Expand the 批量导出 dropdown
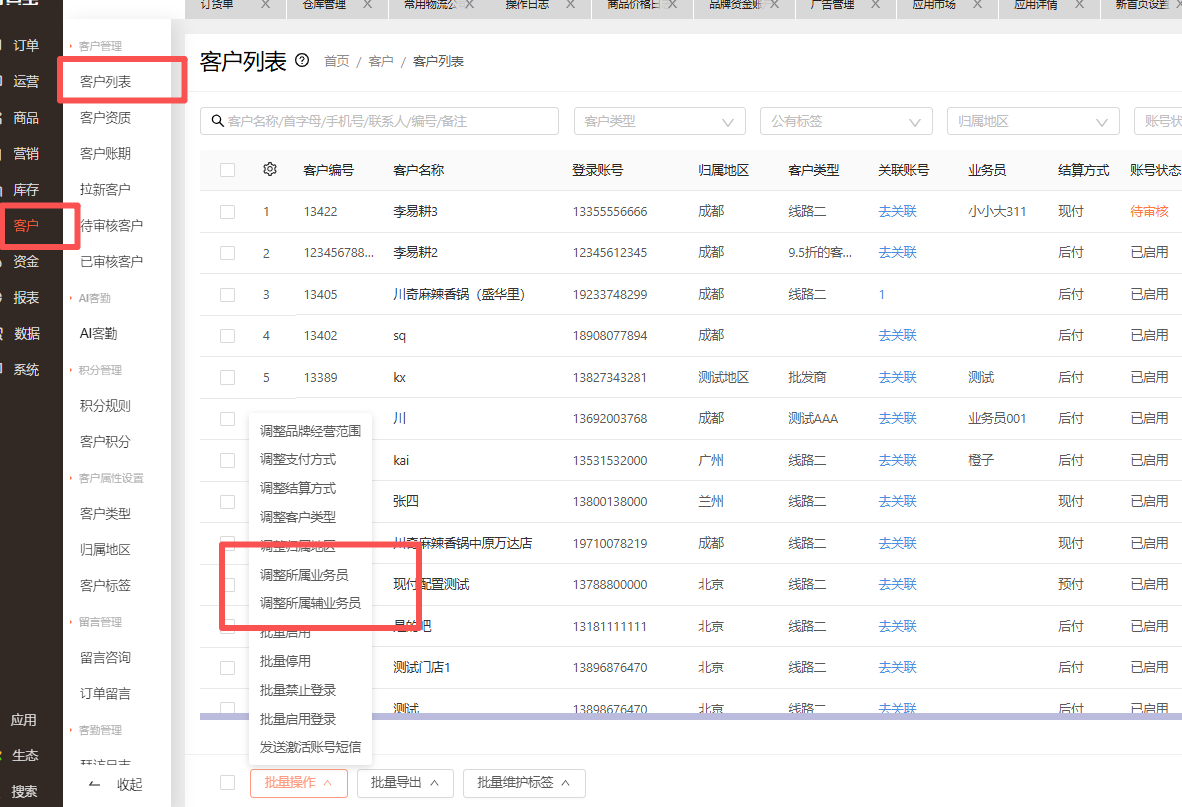 (x=405, y=783)
